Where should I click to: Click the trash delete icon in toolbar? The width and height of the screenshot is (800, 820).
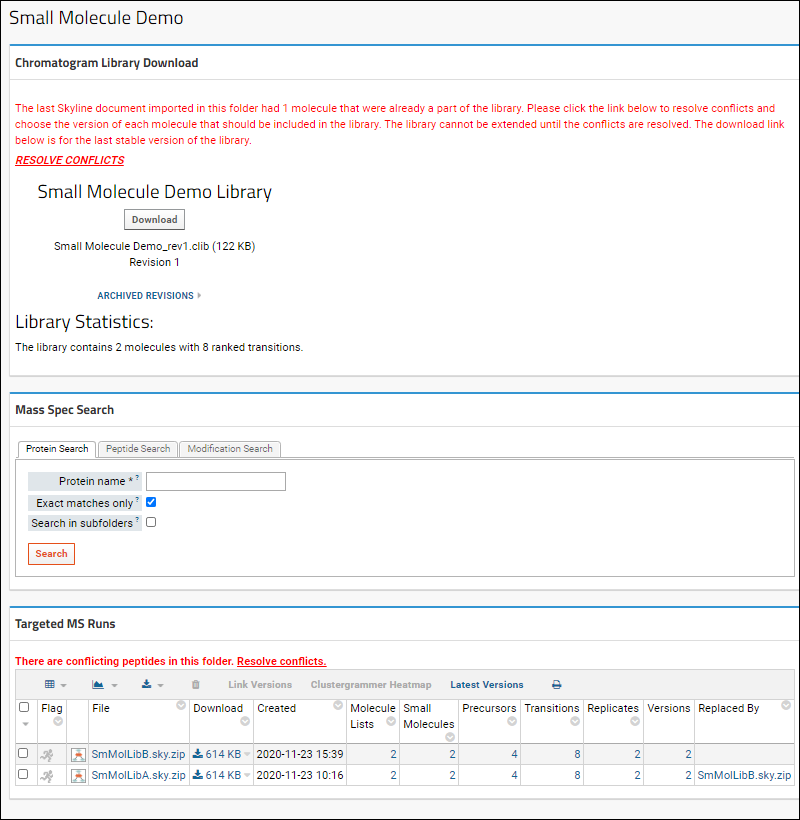tap(196, 685)
